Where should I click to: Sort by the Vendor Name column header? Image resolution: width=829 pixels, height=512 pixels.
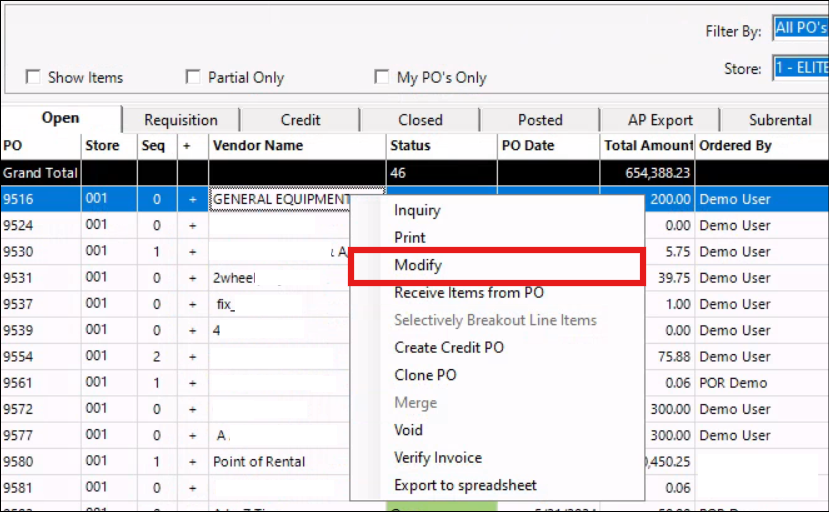pyautogui.click(x=258, y=146)
